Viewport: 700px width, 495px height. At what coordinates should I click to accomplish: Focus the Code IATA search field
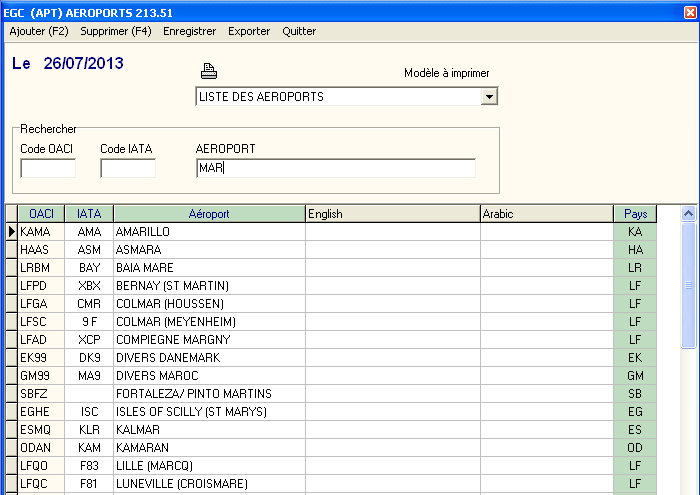coord(128,168)
